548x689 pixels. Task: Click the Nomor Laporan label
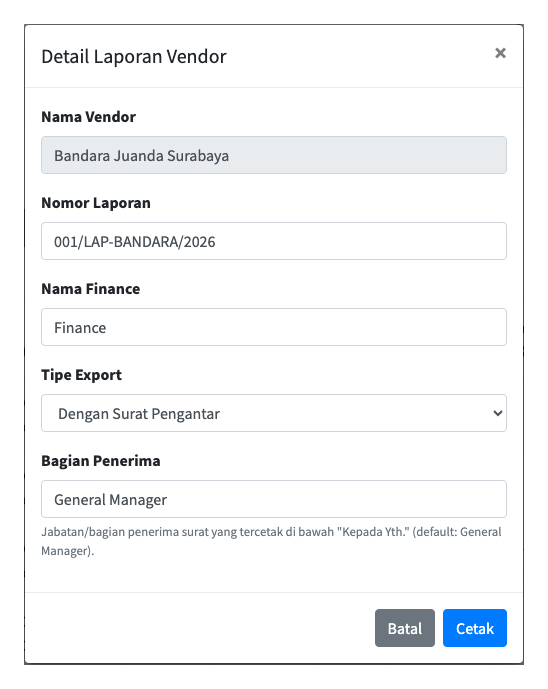[x=96, y=203]
